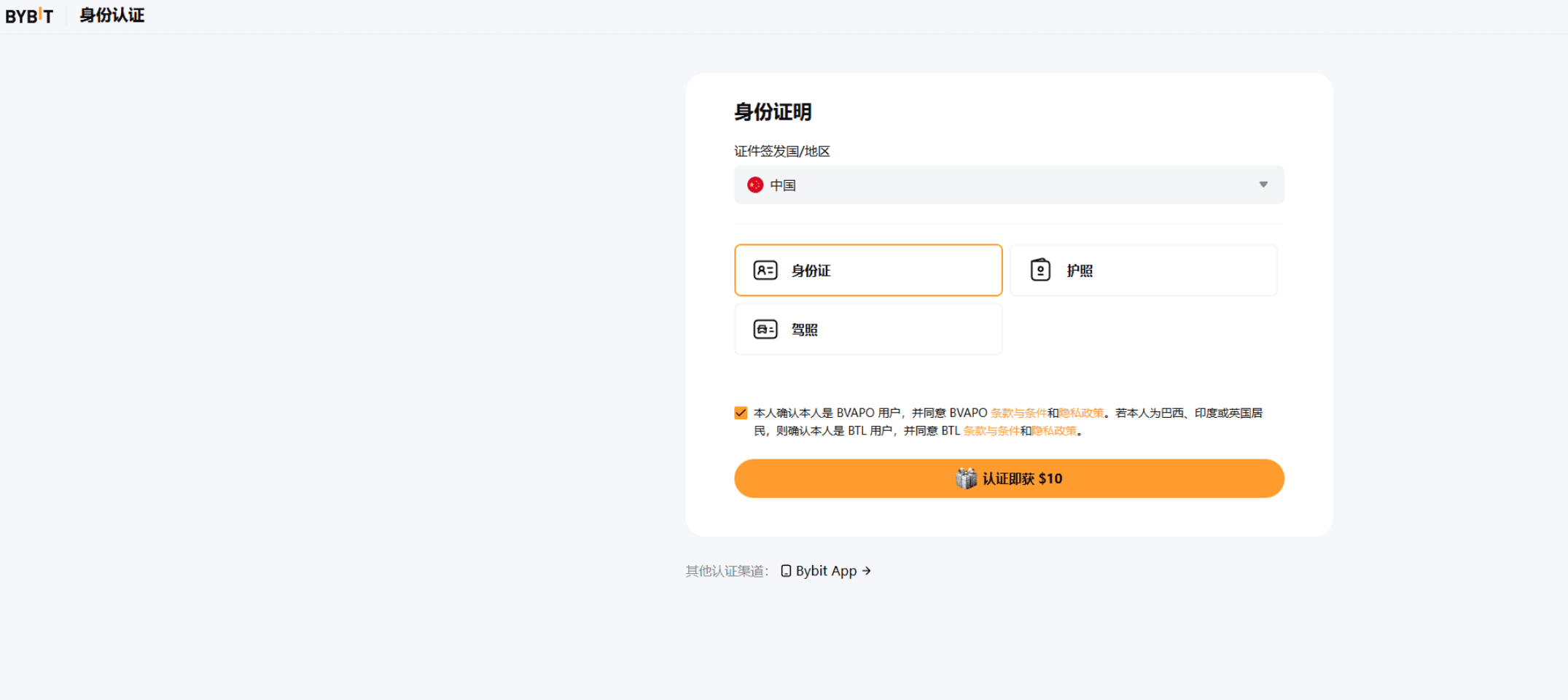Click the driver's license icon next to 驾照
The height and width of the screenshot is (700, 1568).
point(765,330)
